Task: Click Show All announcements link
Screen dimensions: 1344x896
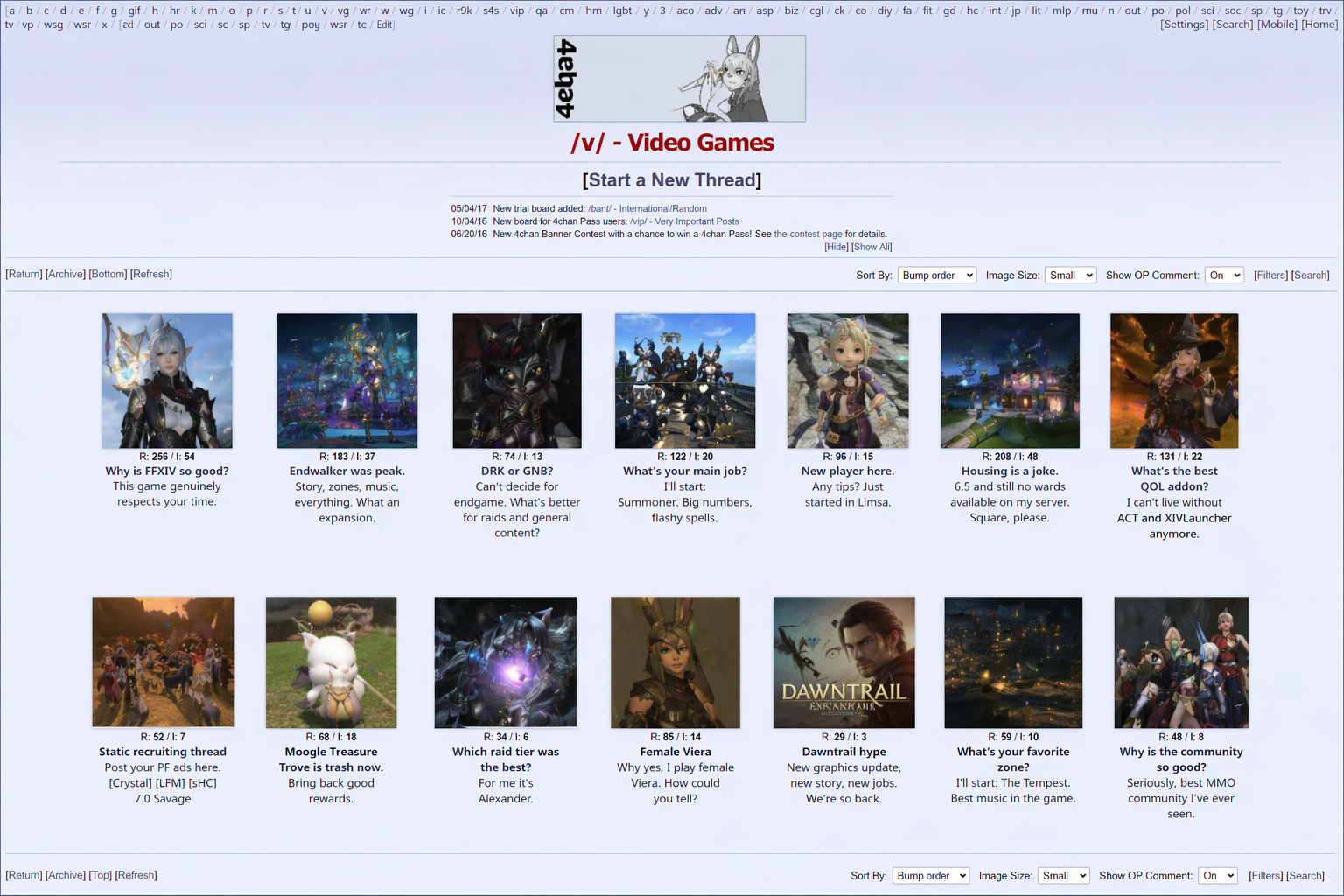Action: coord(871,248)
